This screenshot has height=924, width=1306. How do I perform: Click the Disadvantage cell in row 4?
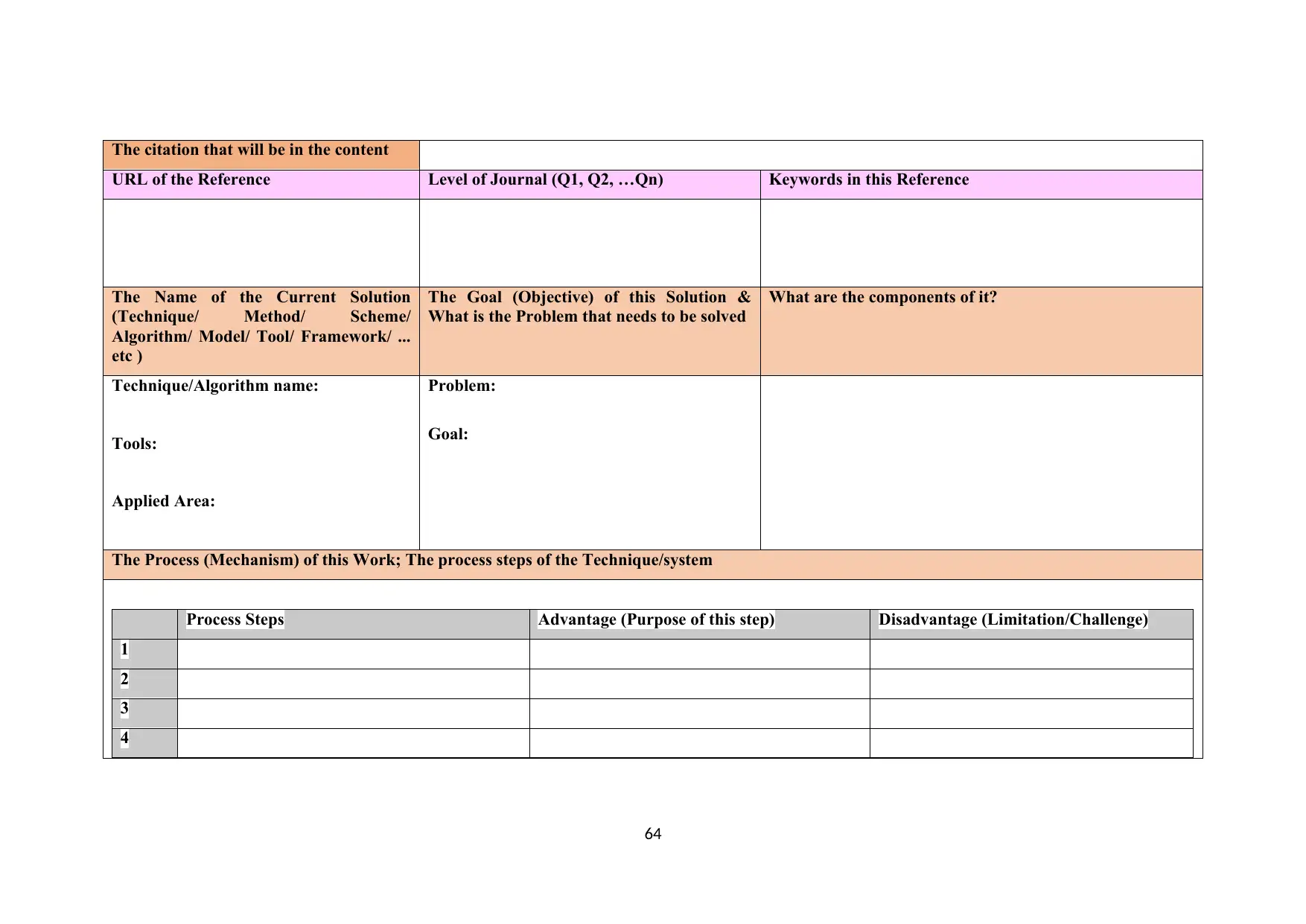click(x=1031, y=743)
